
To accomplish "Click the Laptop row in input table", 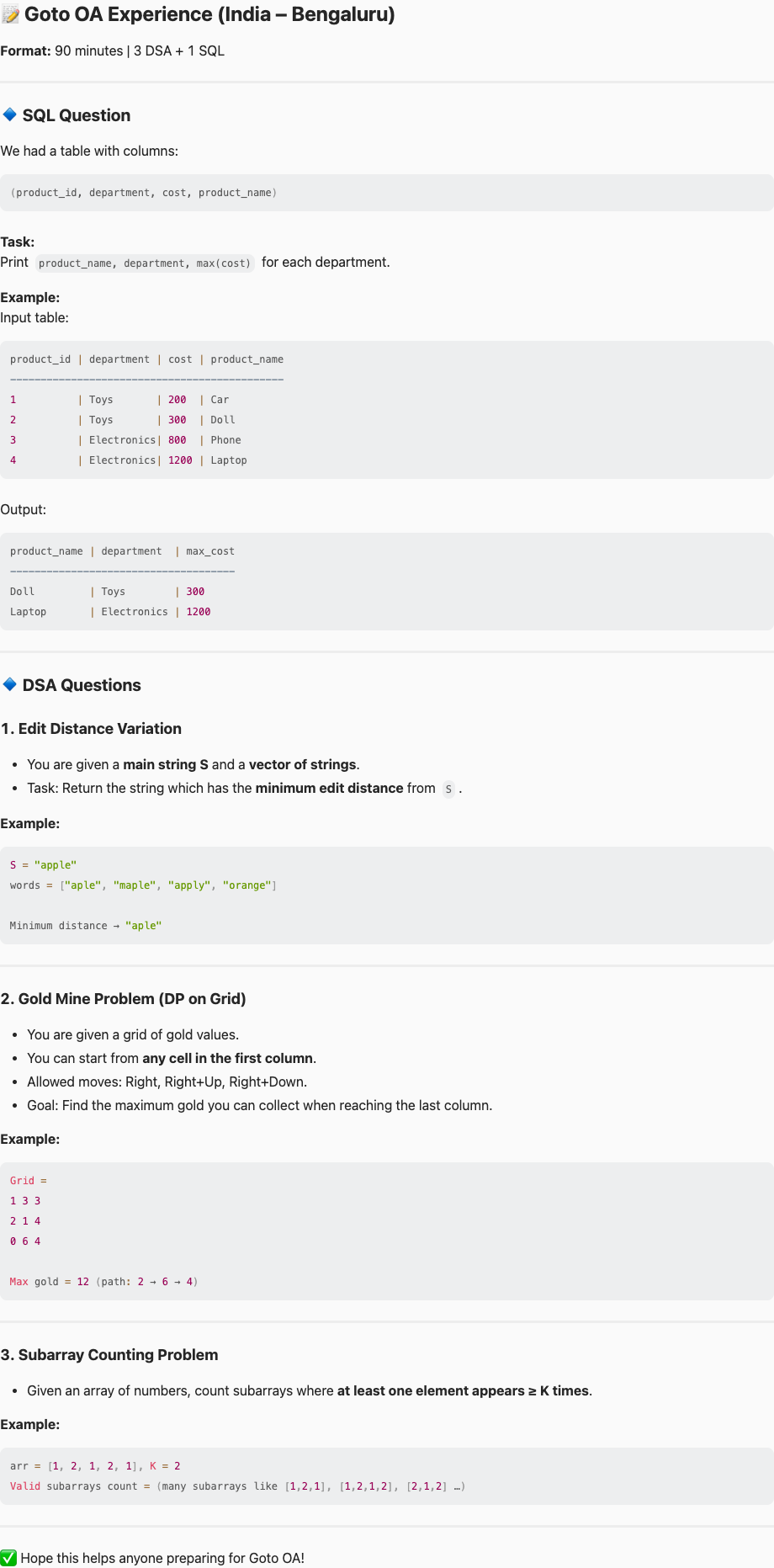I will [x=129, y=460].
